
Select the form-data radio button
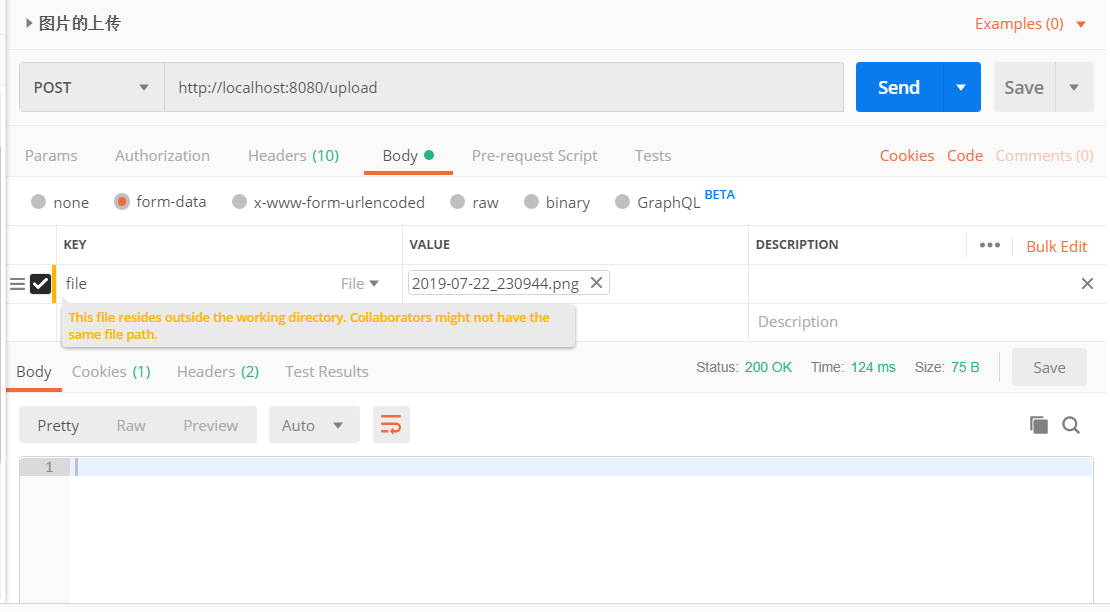pyautogui.click(x=122, y=202)
